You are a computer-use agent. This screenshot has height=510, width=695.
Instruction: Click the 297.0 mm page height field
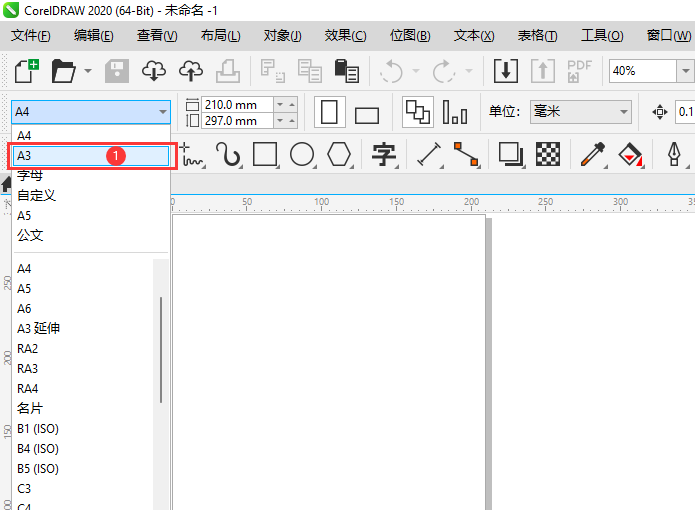click(237, 121)
